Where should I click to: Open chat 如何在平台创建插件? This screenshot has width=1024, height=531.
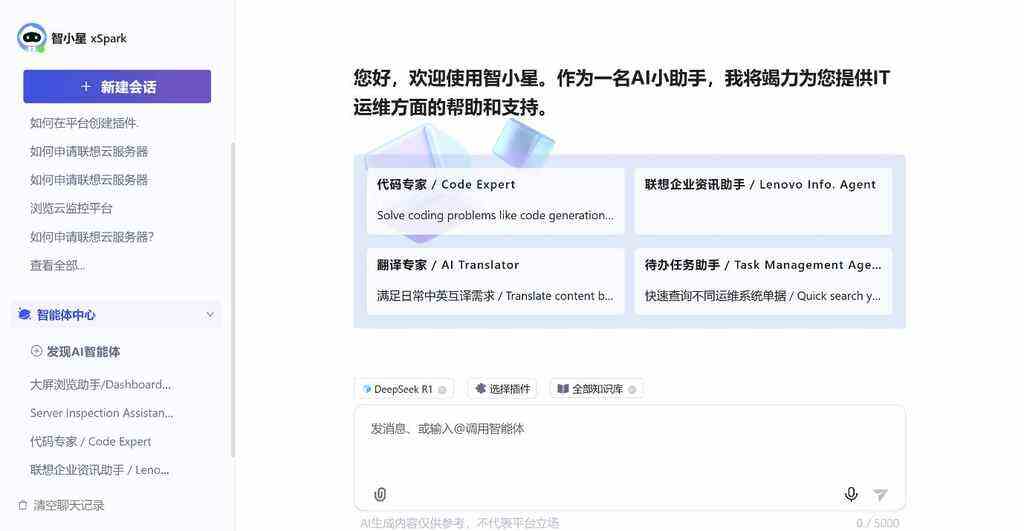tap(84, 123)
